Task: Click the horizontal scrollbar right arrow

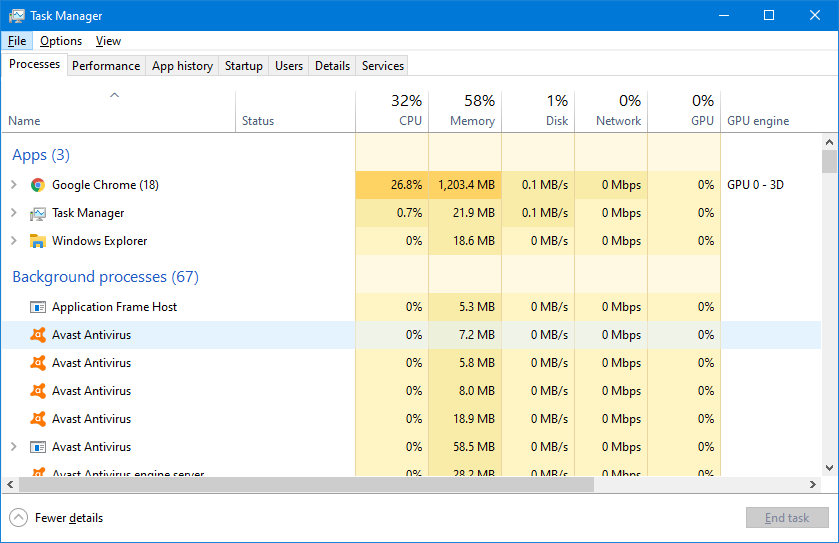Action: [x=813, y=485]
